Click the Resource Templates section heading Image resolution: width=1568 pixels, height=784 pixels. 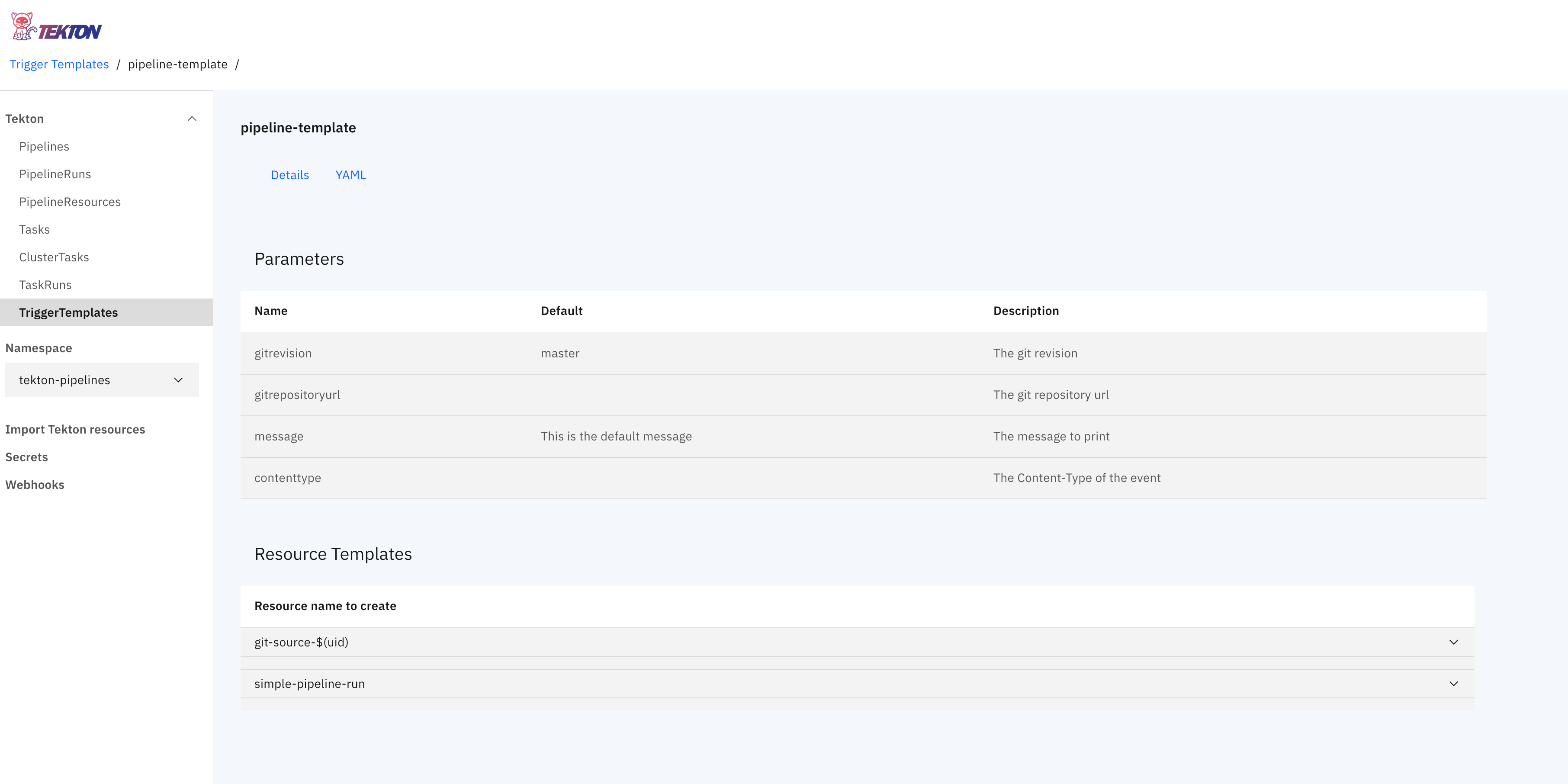coord(333,554)
